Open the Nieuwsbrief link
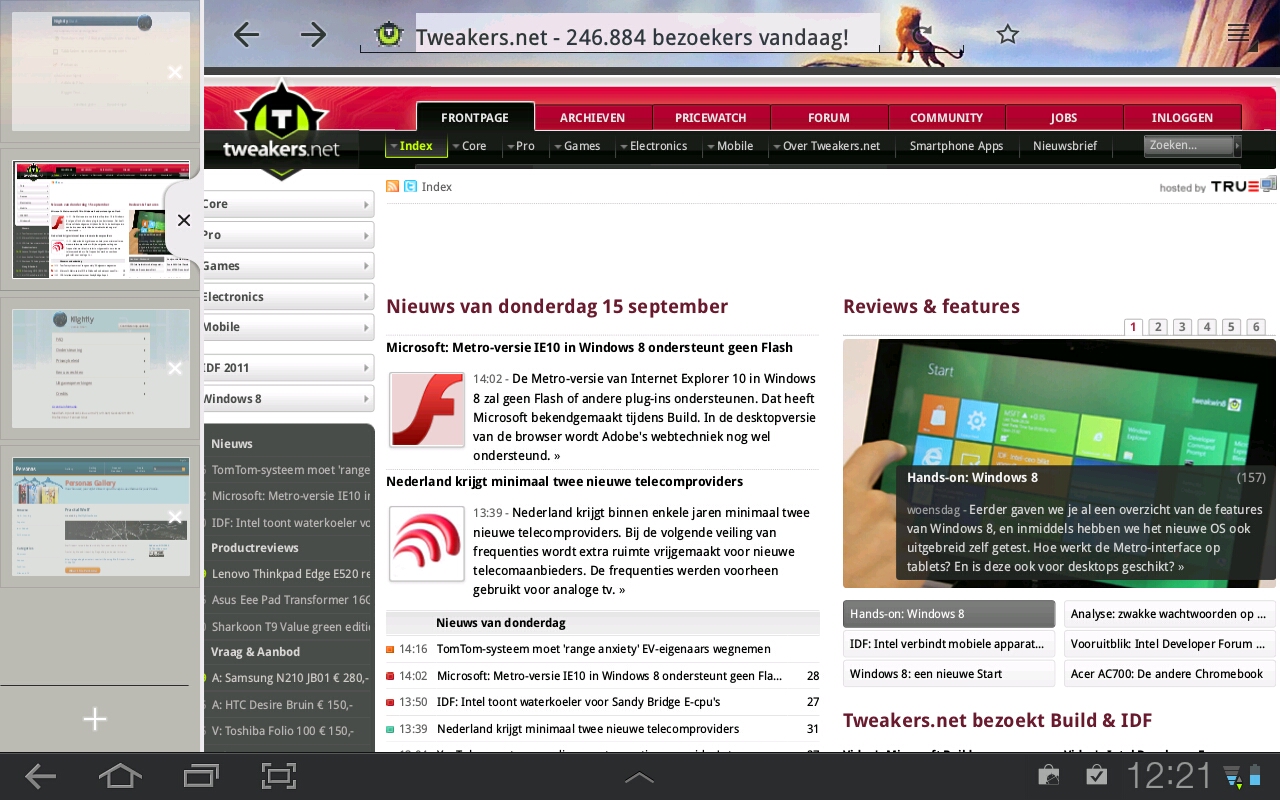 1065,146
